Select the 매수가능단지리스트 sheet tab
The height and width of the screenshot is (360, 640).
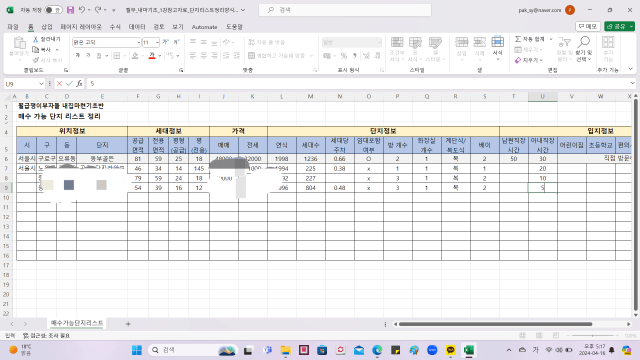tap(77, 323)
